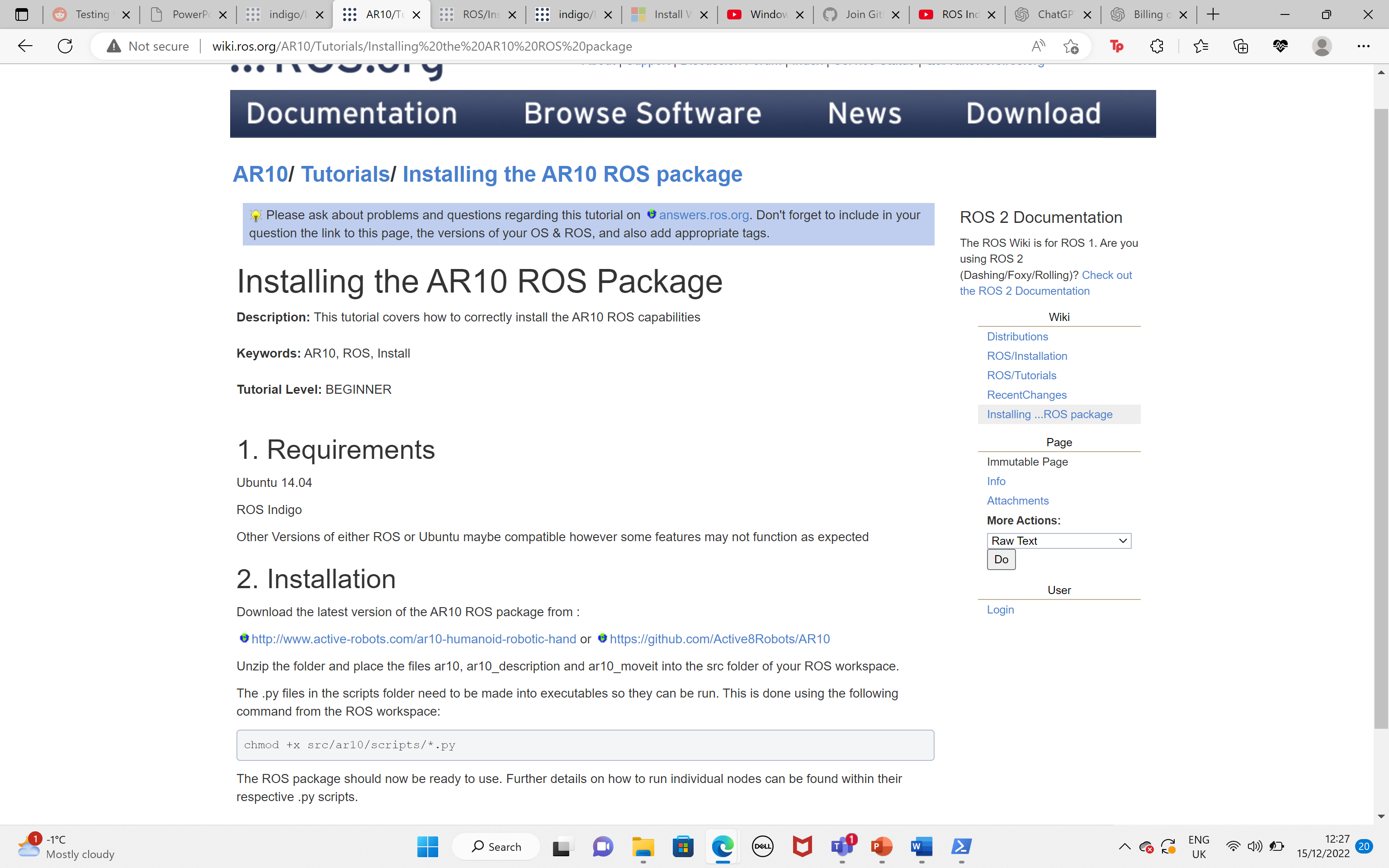Open the Extensions puzzle icon

click(x=1157, y=46)
